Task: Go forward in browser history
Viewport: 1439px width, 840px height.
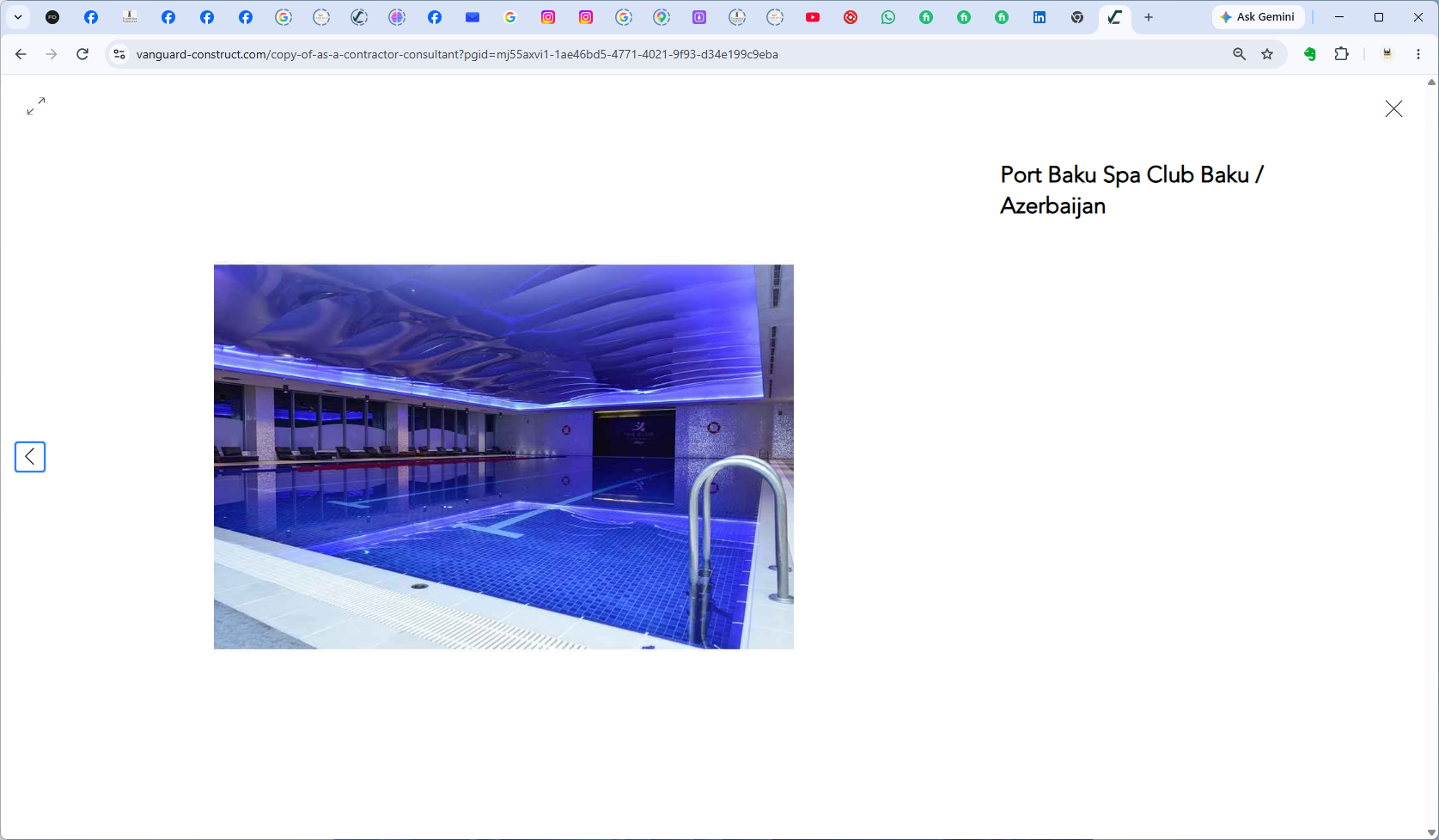Action: point(52,54)
